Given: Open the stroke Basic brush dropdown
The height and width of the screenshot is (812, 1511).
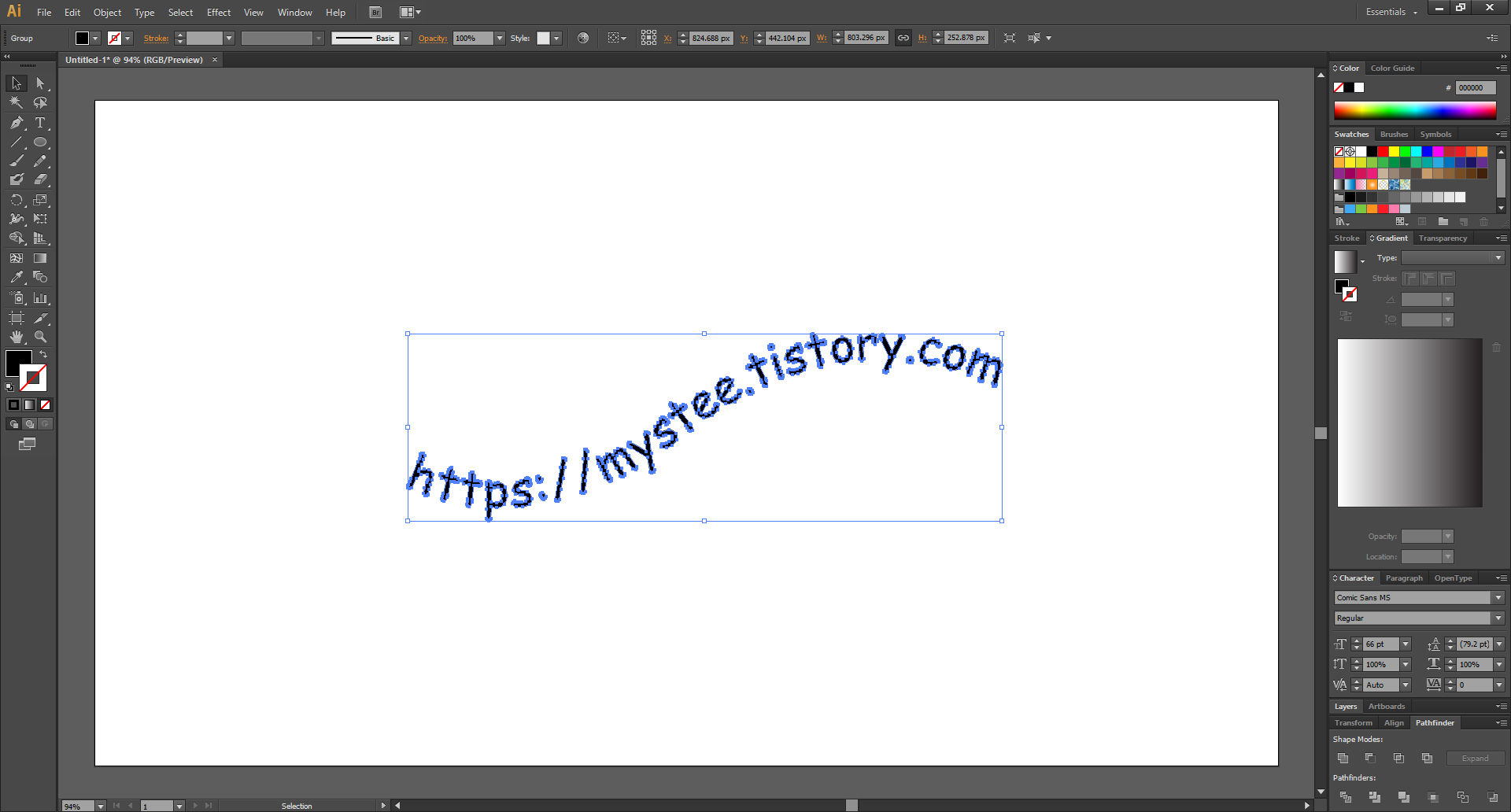Looking at the screenshot, I should coord(406,38).
